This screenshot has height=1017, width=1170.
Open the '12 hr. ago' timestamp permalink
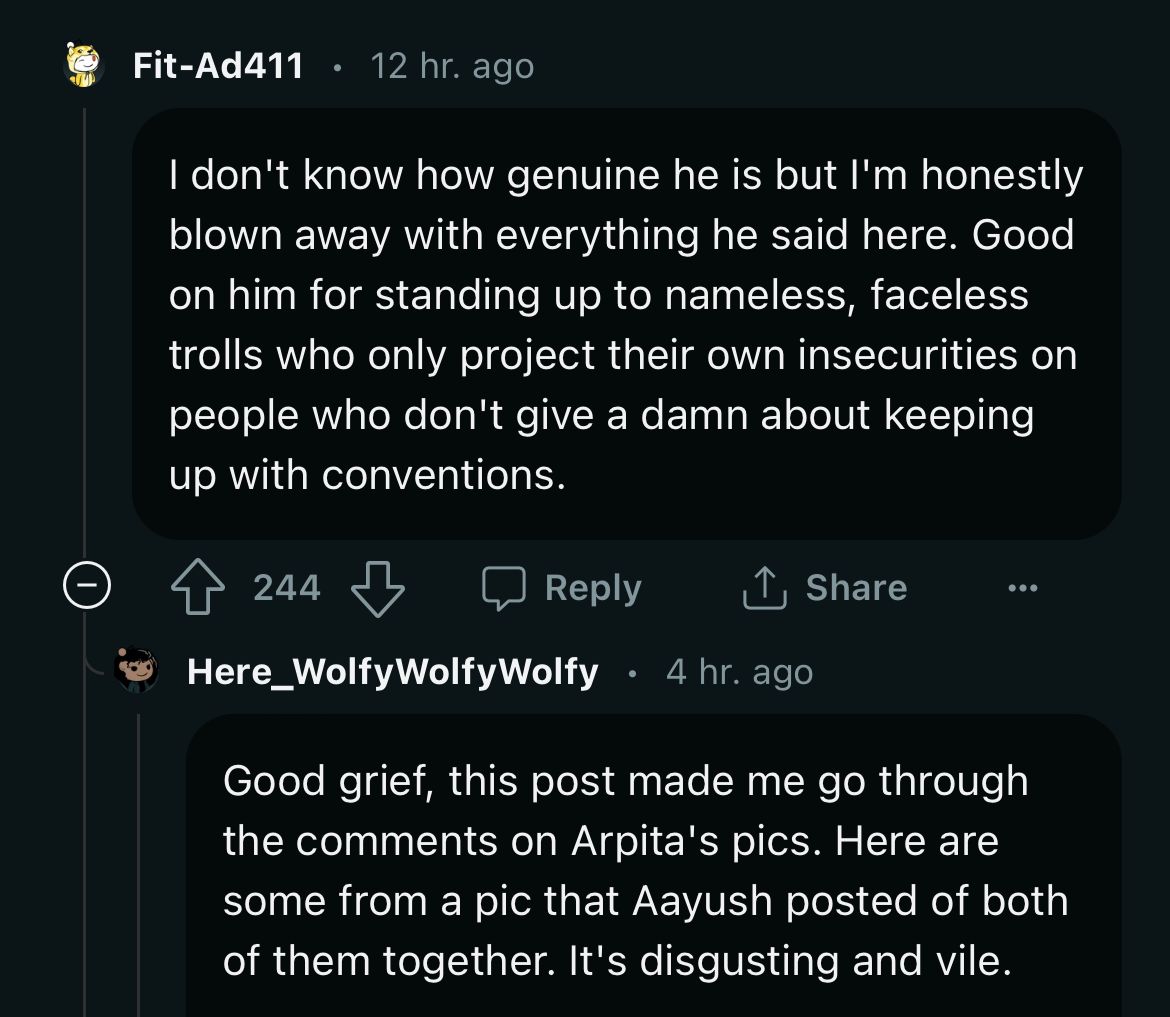(452, 67)
